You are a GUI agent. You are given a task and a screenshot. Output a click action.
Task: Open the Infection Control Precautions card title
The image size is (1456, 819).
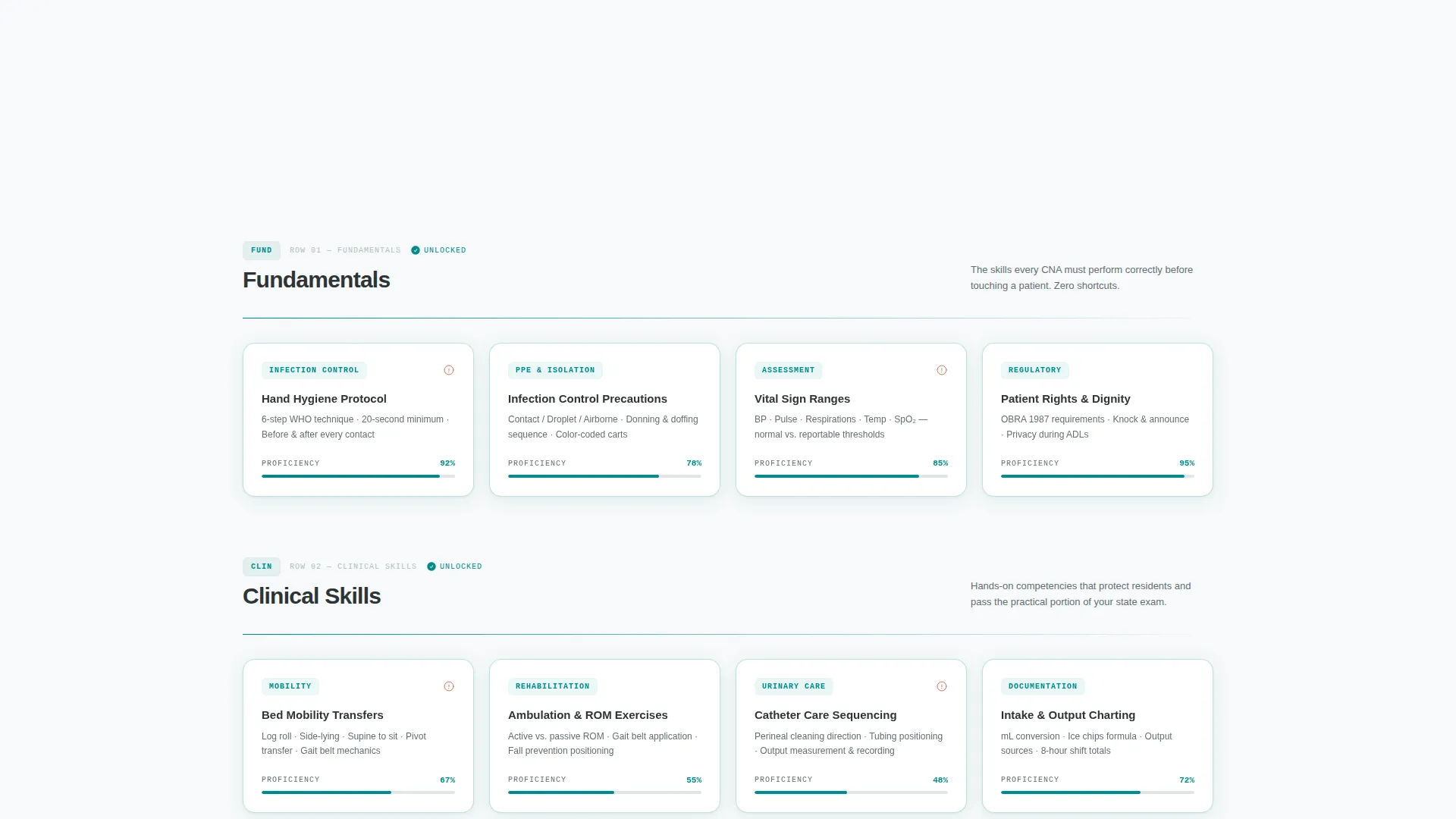click(588, 399)
